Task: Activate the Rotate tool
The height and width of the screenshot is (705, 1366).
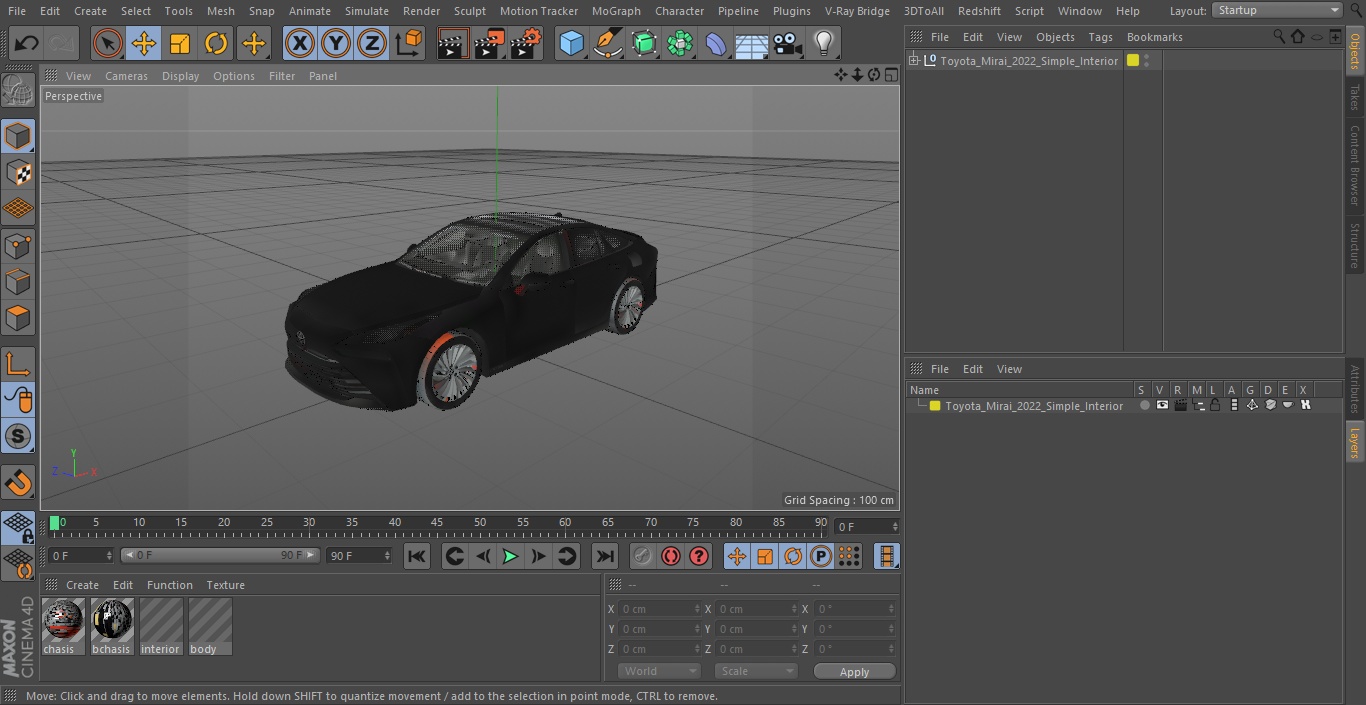Action: point(216,43)
